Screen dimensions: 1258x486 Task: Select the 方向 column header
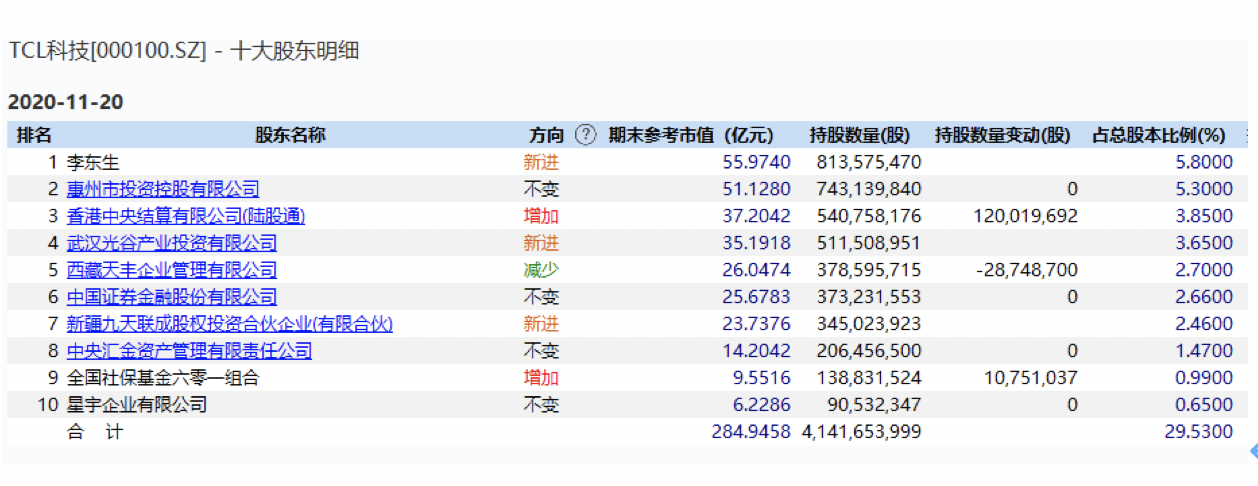coord(546,135)
